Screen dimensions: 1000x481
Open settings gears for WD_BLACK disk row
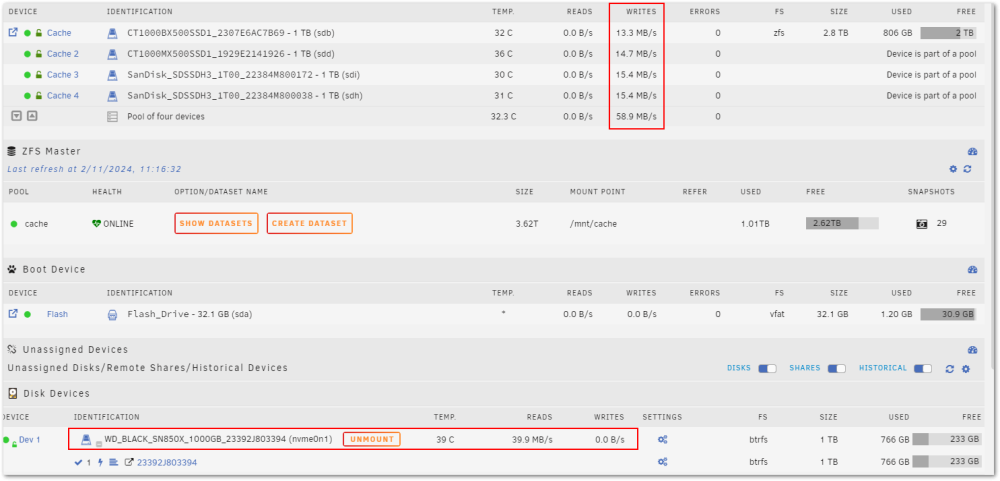(x=663, y=440)
